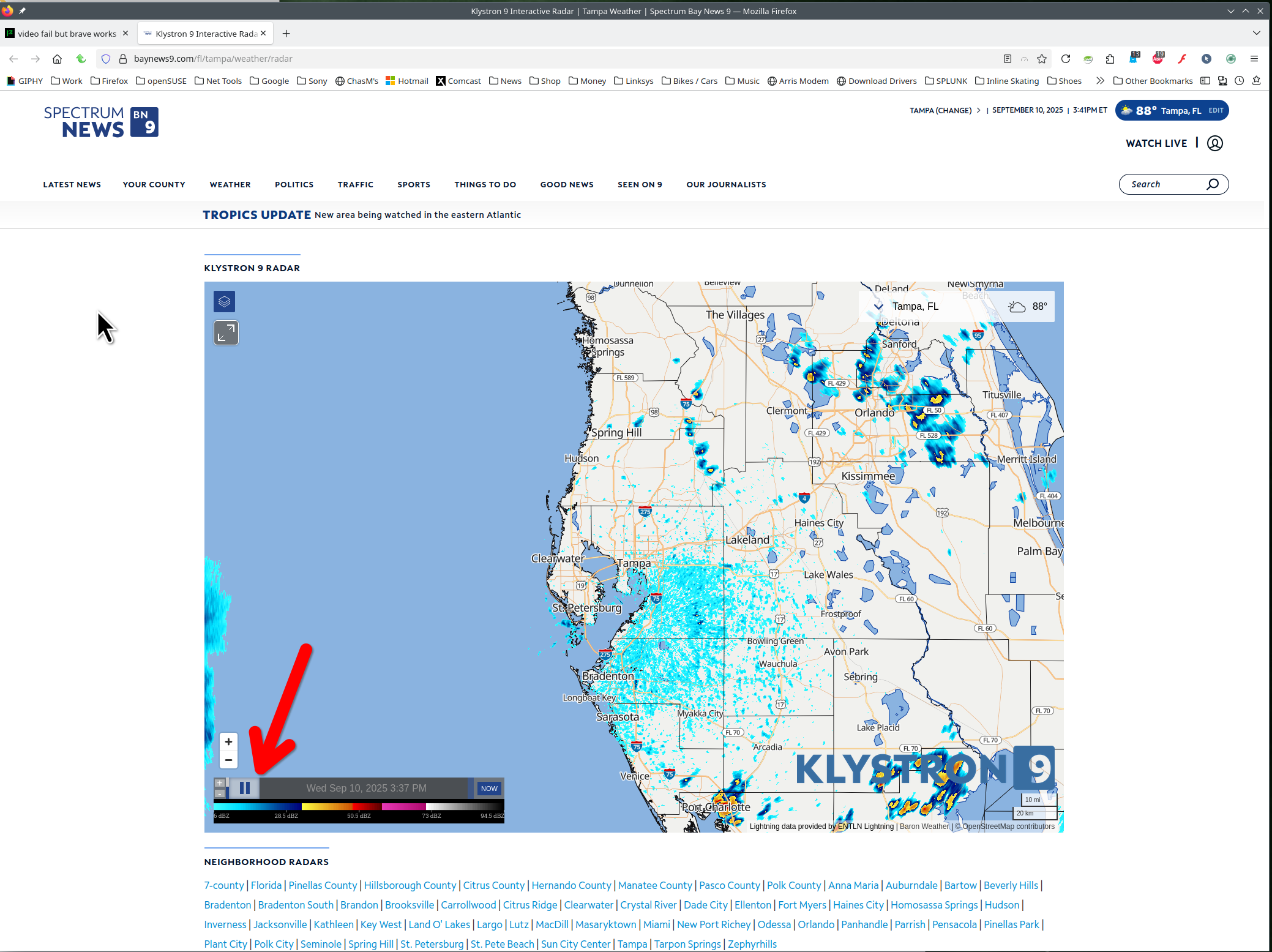Zoom out on the radar map
Viewport: 1272px width, 952px height.
(228, 760)
